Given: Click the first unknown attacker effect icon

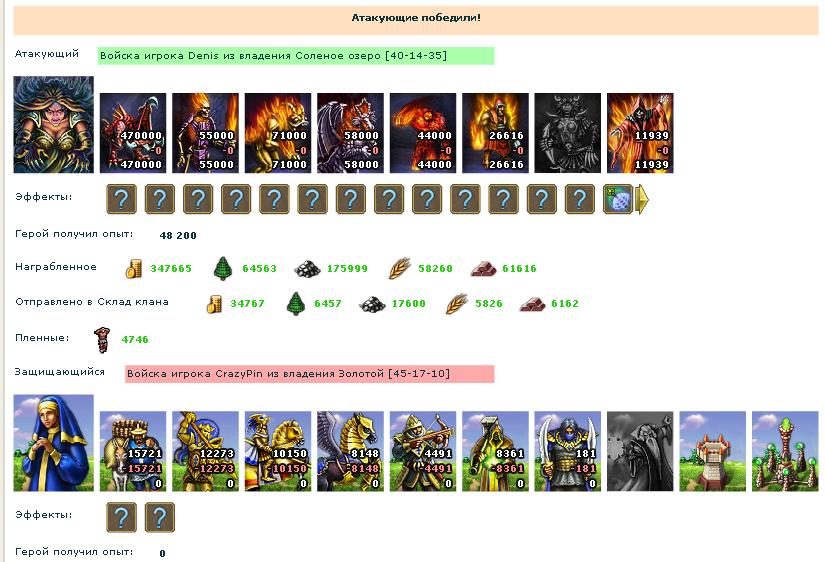Looking at the screenshot, I should tap(122, 199).
